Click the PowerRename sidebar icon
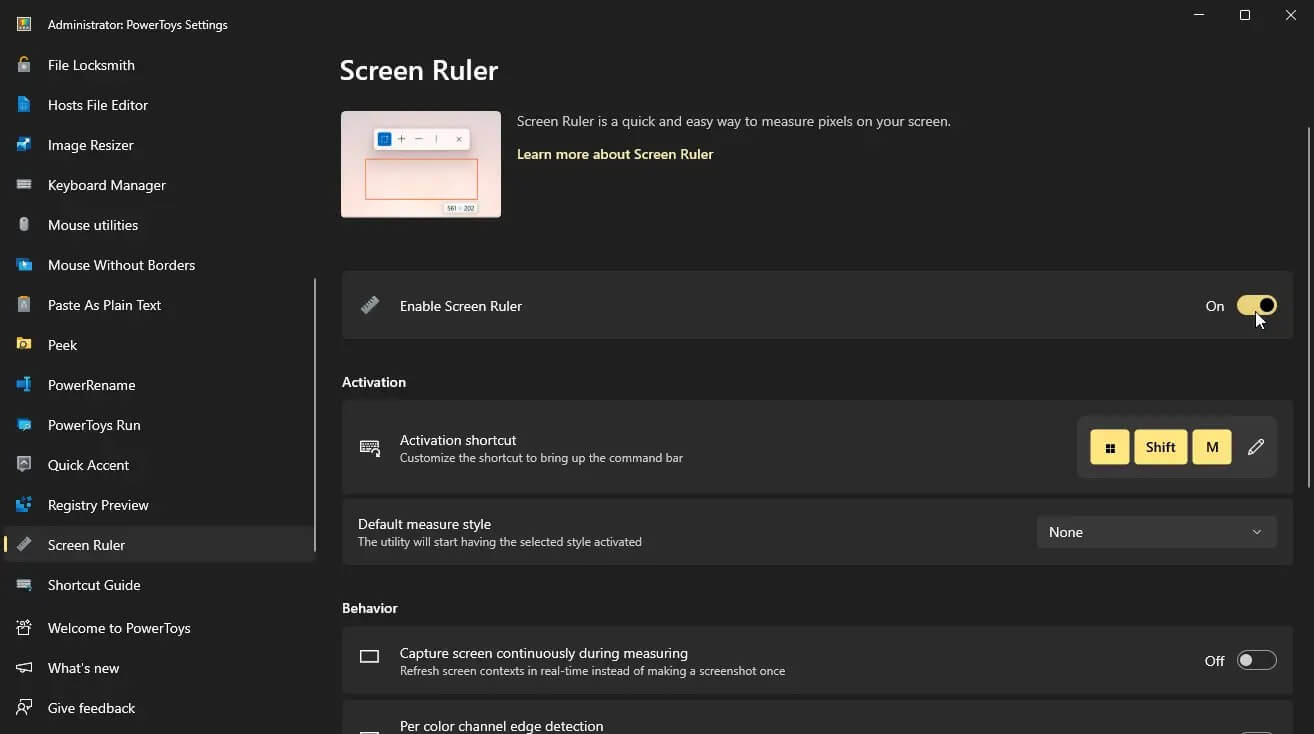This screenshot has height=734, width=1314. 24,385
